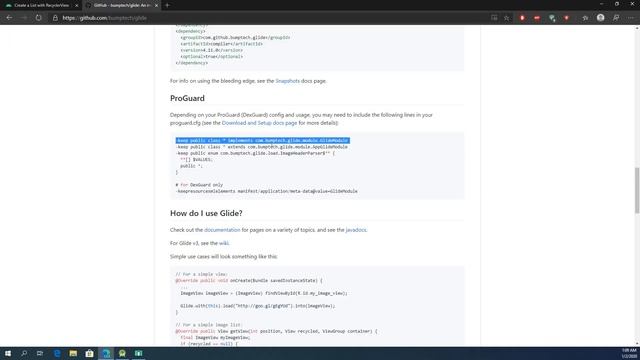Open the favorites list icon
640x360 pixels.
(585, 18)
